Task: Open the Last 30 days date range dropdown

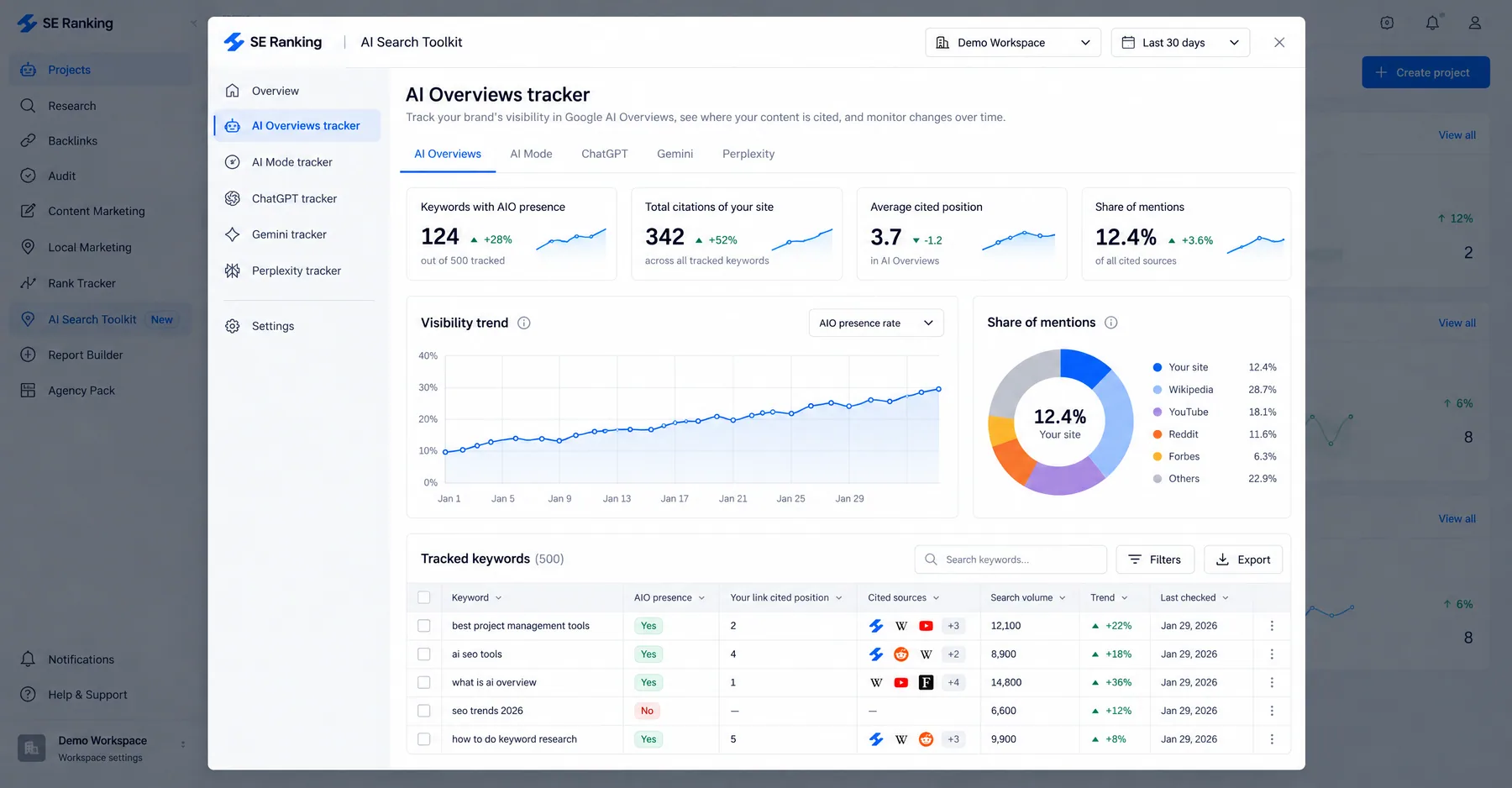Action: pyautogui.click(x=1180, y=42)
